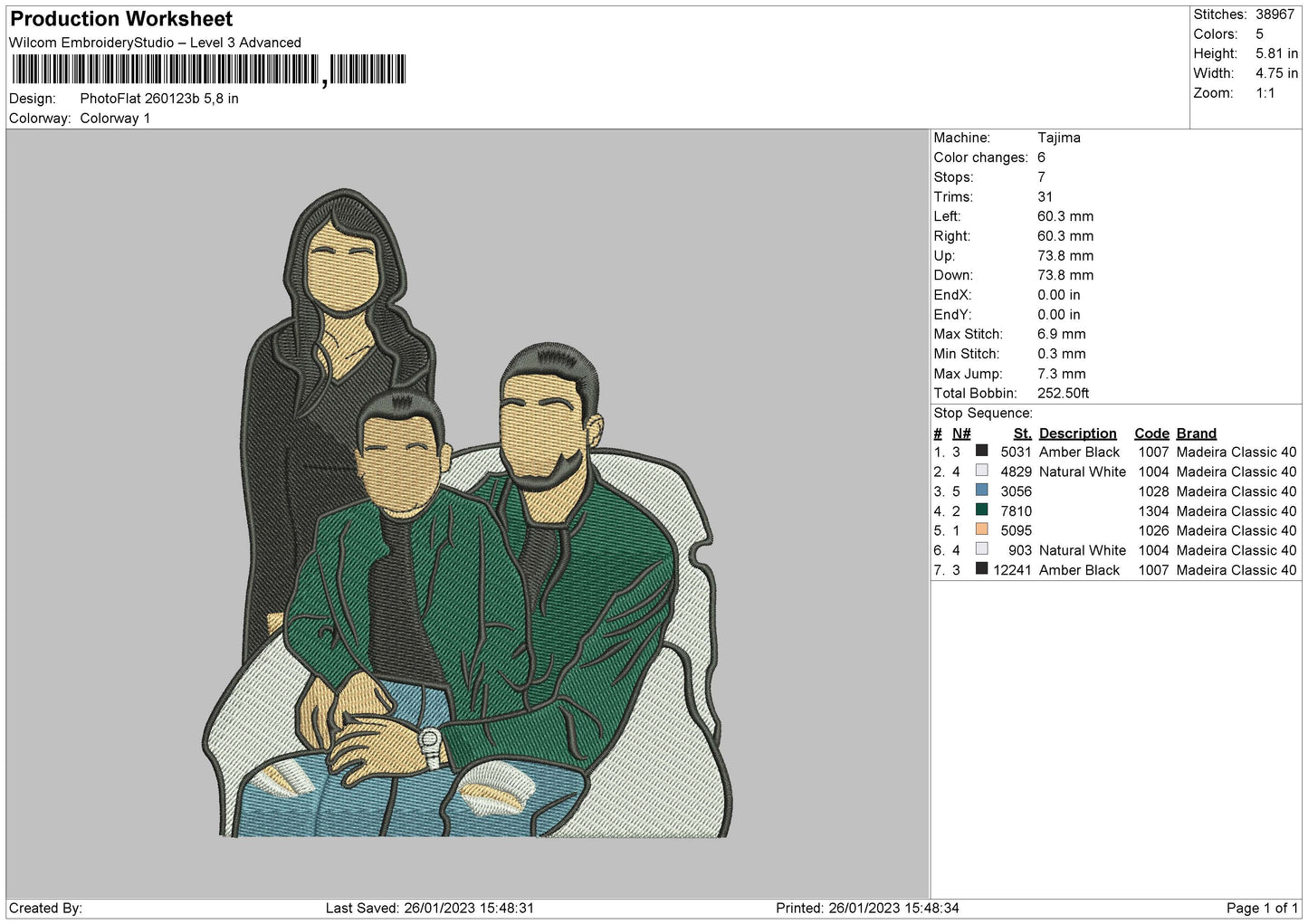Click the 'Color changes' value 6
The image size is (1308, 924).
click(x=1041, y=157)
